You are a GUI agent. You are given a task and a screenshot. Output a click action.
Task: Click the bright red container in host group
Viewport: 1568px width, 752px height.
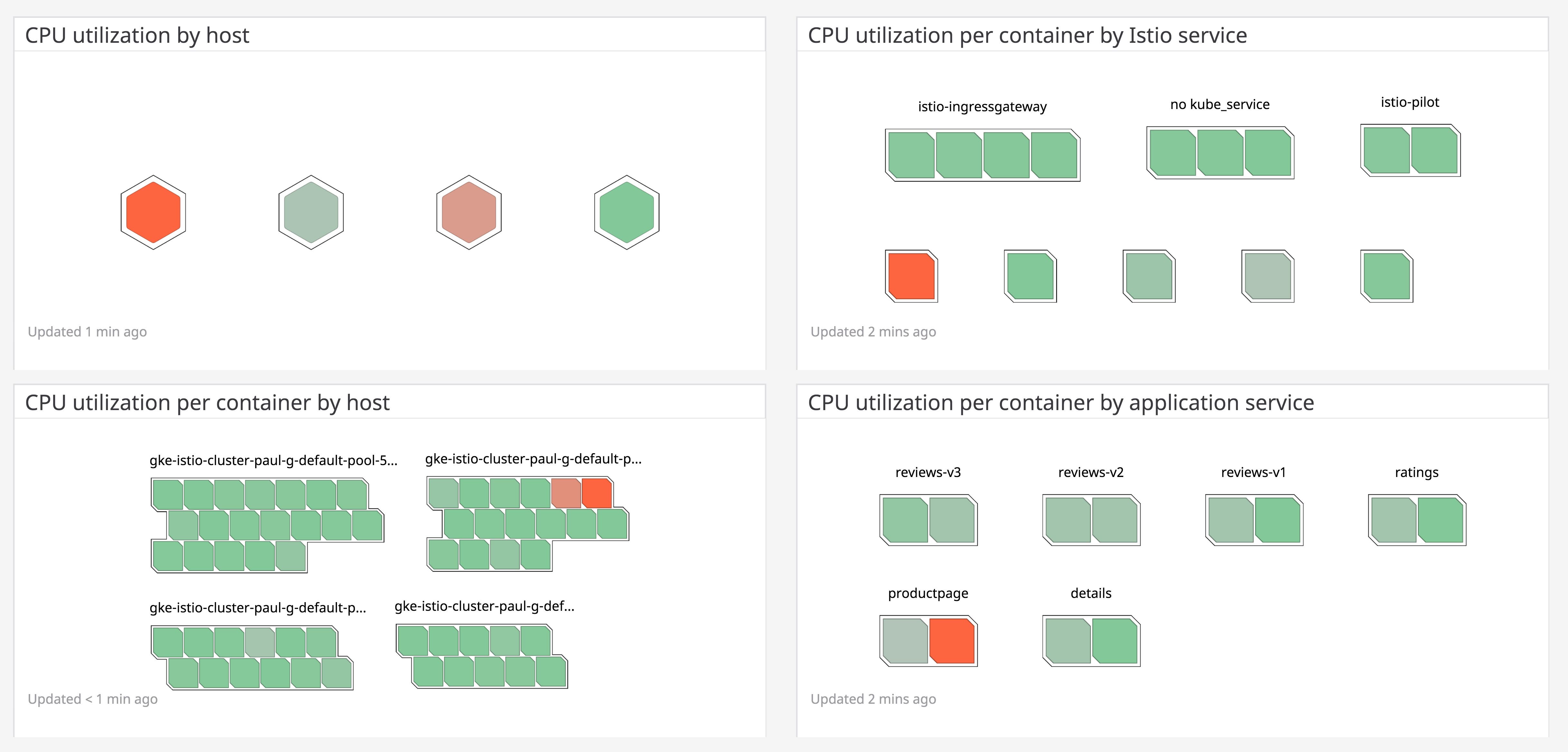coord(596,493)
